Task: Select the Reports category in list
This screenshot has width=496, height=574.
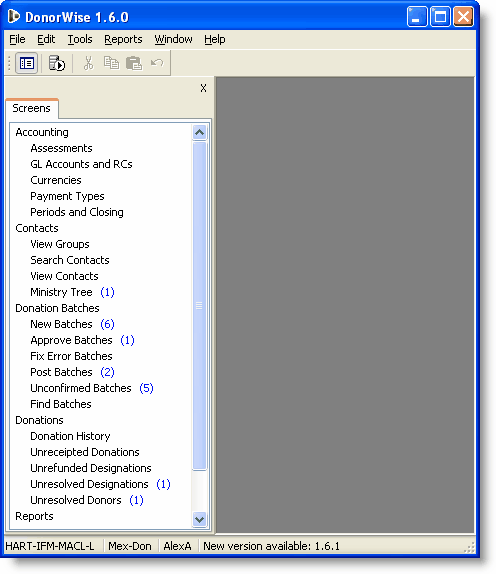Action: coord(34,516)
